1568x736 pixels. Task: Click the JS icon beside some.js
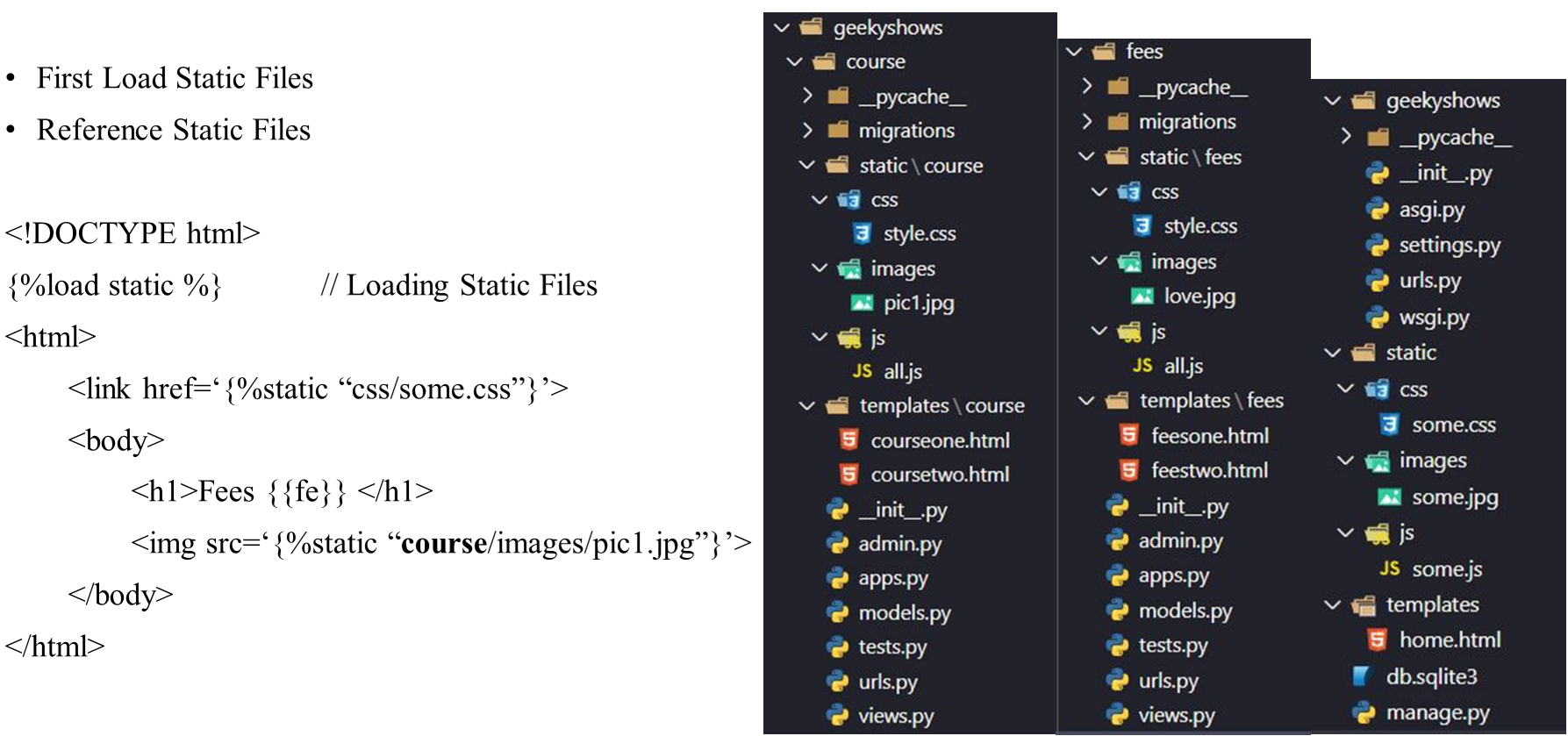click(x=1389, y=568)
